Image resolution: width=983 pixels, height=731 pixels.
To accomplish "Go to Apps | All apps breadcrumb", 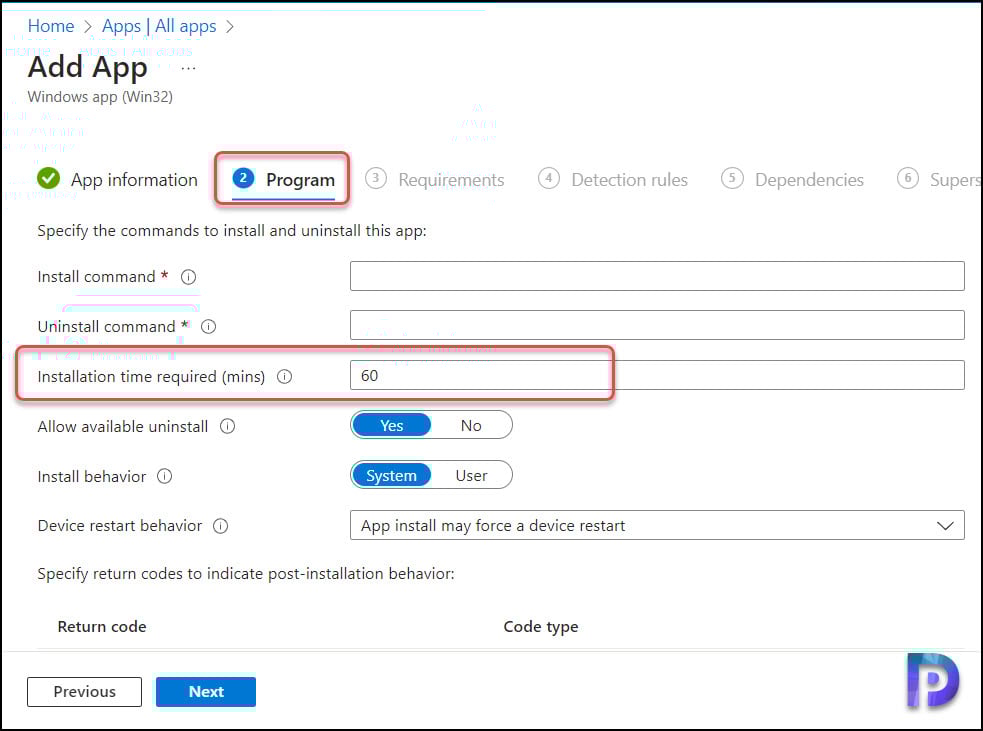I will [159, 26].
